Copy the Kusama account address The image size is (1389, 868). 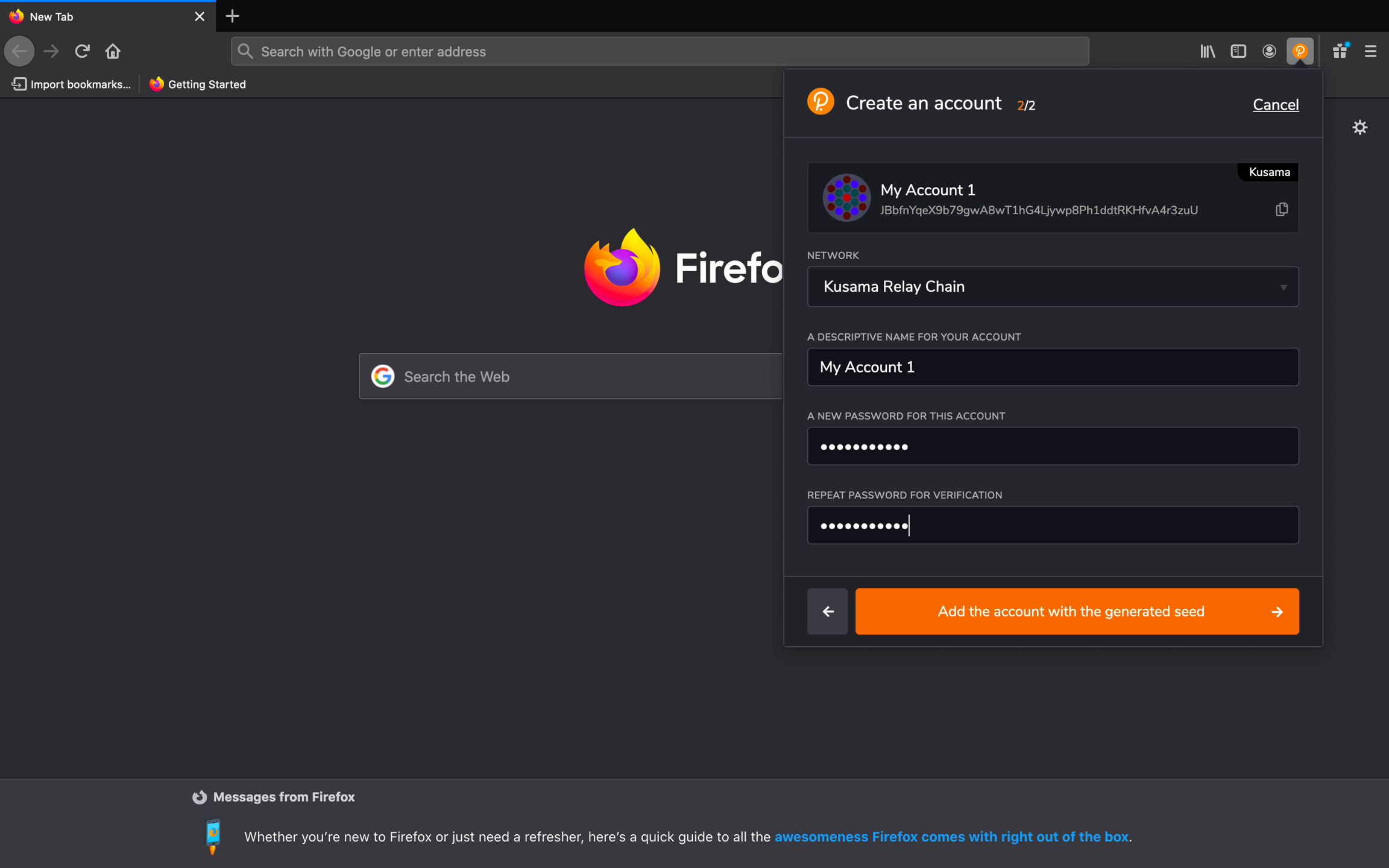pos(1282,209)
